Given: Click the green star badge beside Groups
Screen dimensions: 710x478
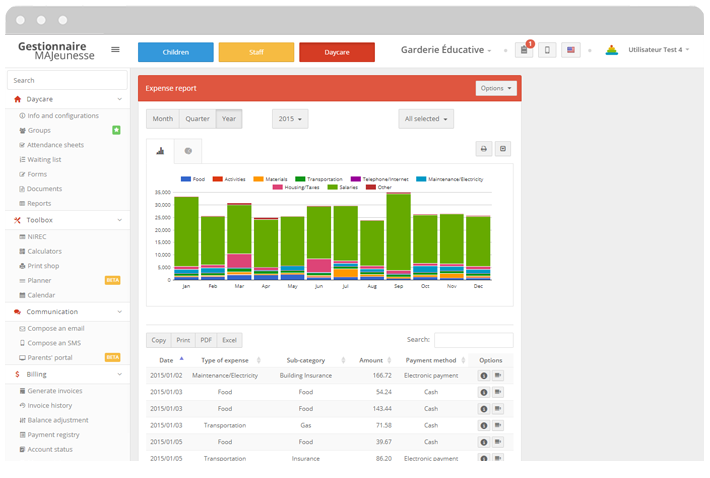Looking at the screenshot, I should [116, 130].
